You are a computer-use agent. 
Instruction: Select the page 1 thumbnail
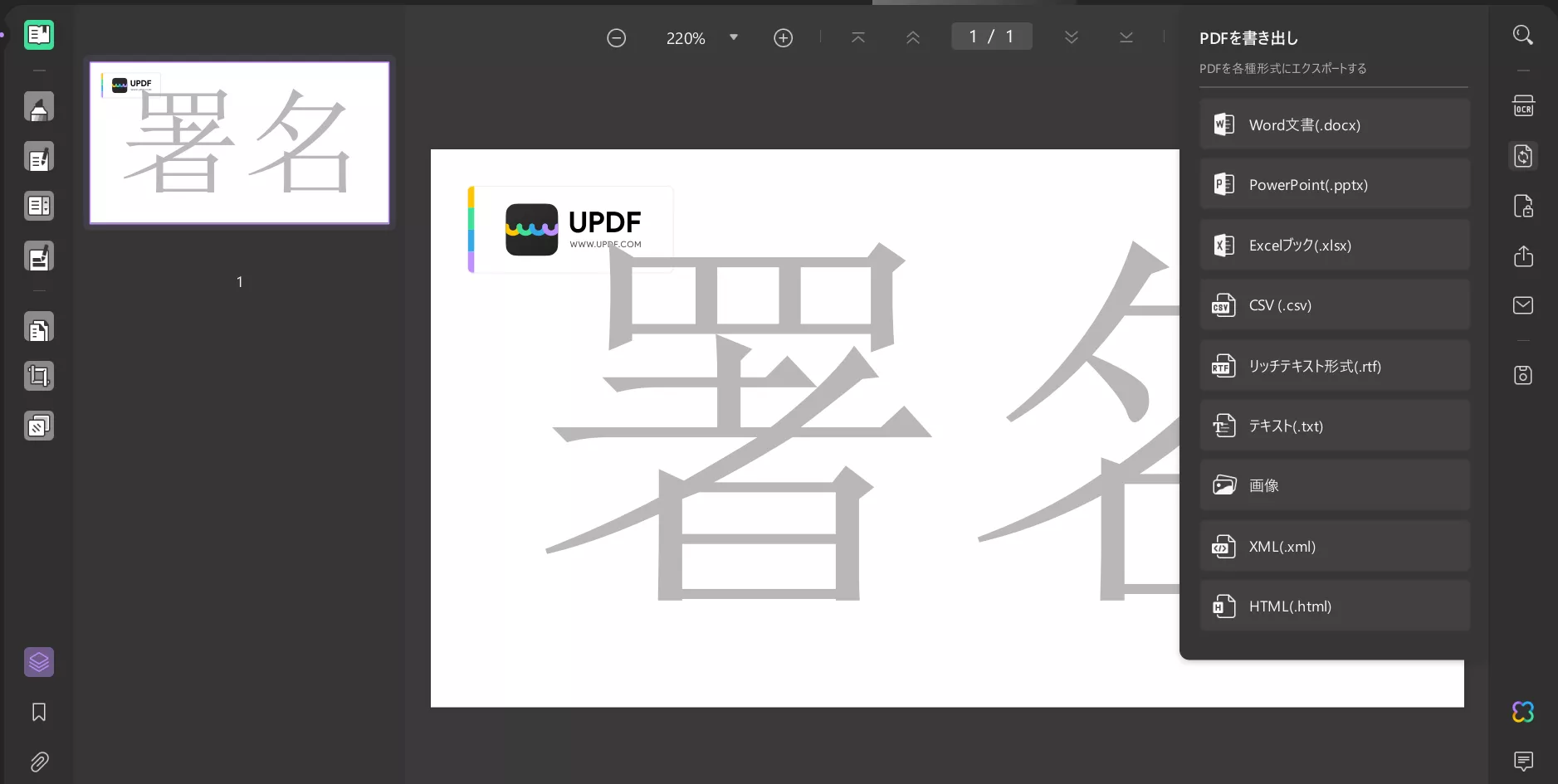click(240, 143)
